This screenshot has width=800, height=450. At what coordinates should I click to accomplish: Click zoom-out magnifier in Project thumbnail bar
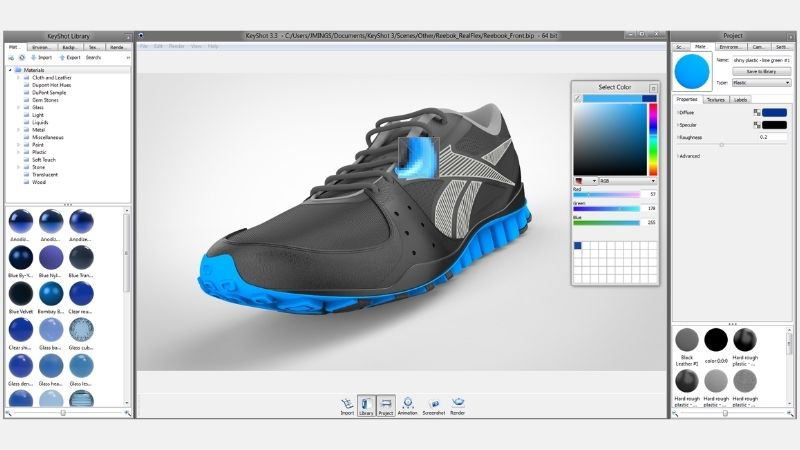point(675,414)
